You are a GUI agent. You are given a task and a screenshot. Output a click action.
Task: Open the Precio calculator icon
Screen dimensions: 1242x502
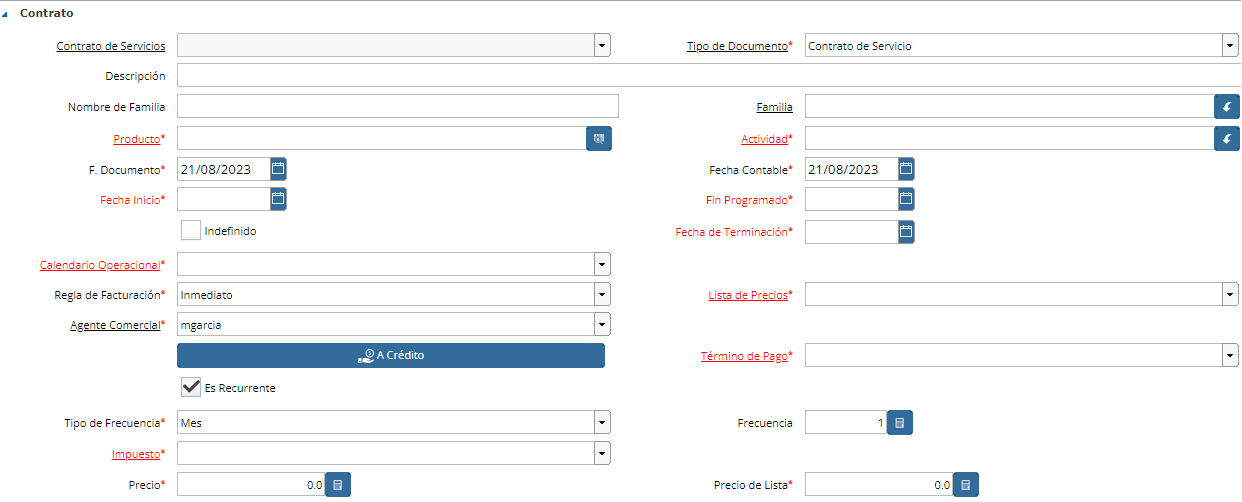(x=338, y=485)
